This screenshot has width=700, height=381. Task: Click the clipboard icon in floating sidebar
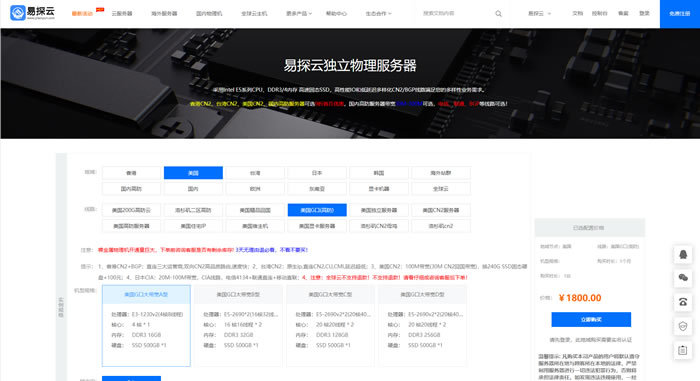coord(683,350)
